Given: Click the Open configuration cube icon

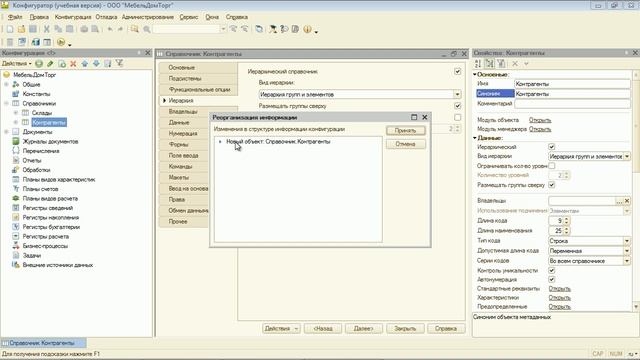Looking at the screenshot, I should pos(36,42).
